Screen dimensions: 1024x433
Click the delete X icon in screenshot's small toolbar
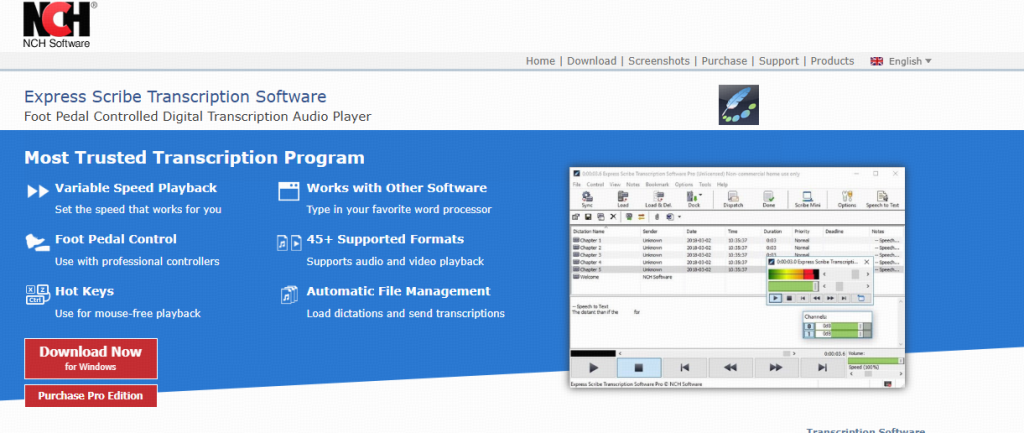[x=613, y=216]
